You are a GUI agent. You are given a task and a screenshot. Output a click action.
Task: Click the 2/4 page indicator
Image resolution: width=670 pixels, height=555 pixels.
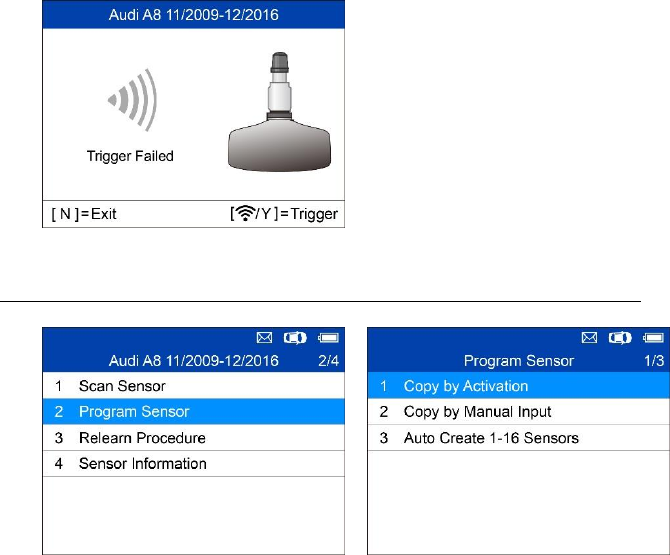coord(329,361)
